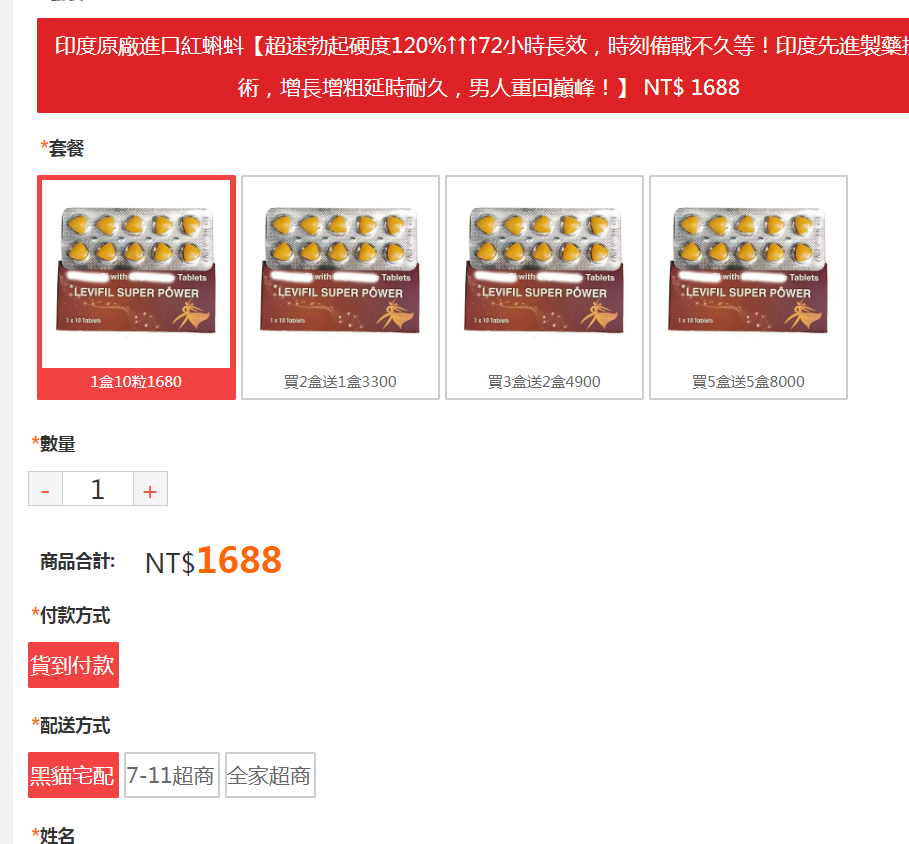Screen dimensions: 909x844
Task: Click the first Levifil Super Power product image
Action: click(x=136, y=270)
